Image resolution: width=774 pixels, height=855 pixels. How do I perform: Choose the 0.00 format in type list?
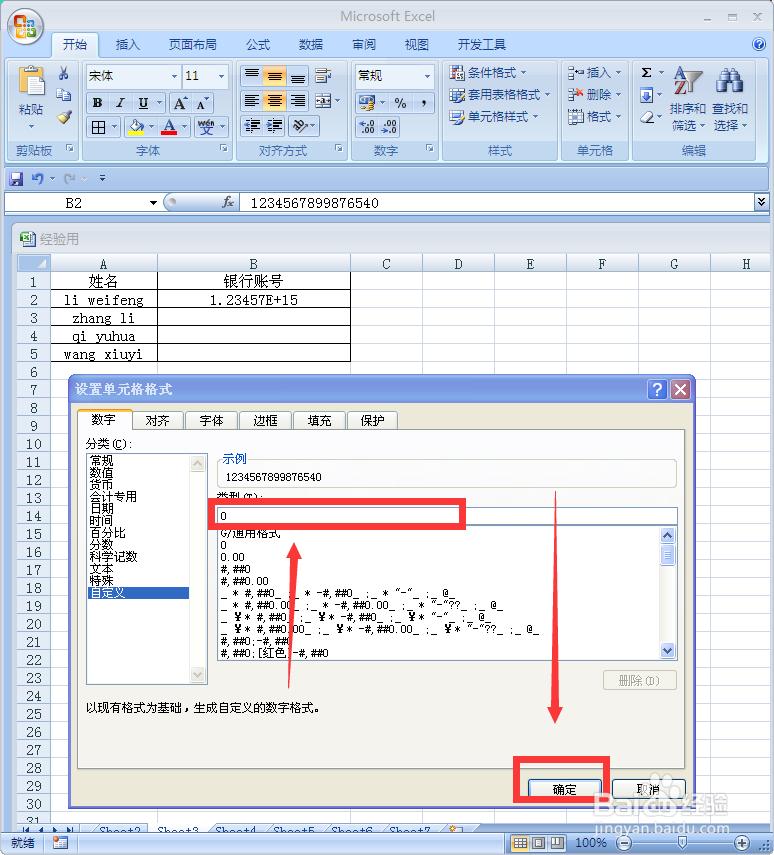click(232, 557)
